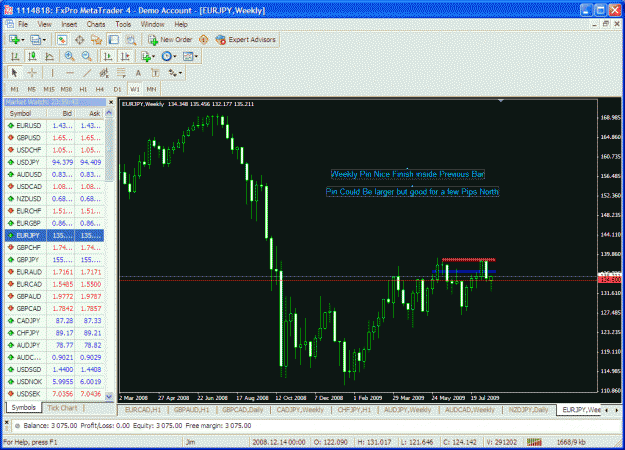Click the Bid column header
This screenshot has width=625, height=450.
pos(60,114)
